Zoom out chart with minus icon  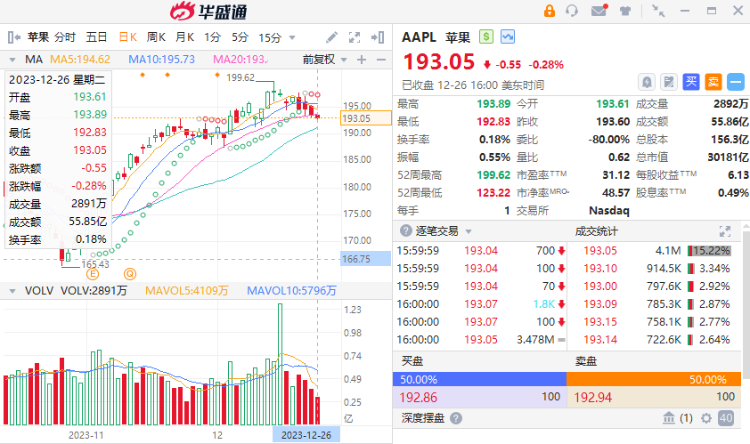[x=381, y=59]
